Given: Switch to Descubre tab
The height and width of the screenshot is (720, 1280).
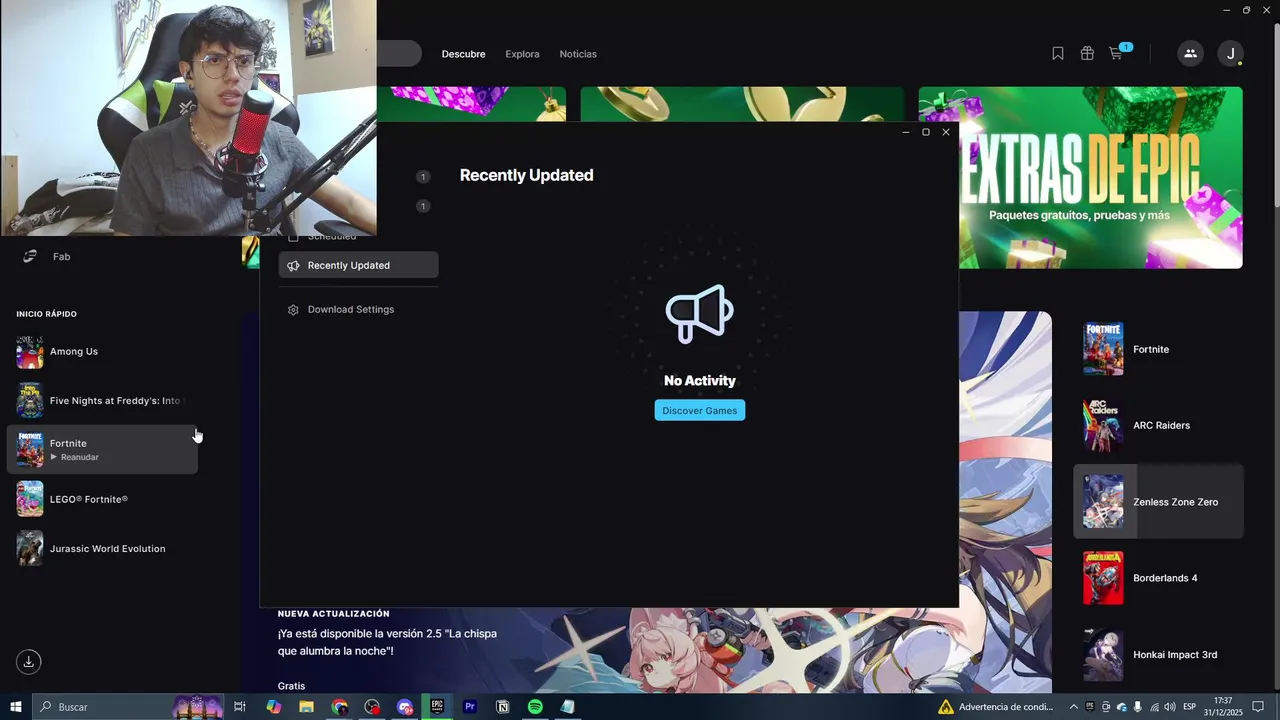Looking at the screenshot, I should (x=464, y=54).
